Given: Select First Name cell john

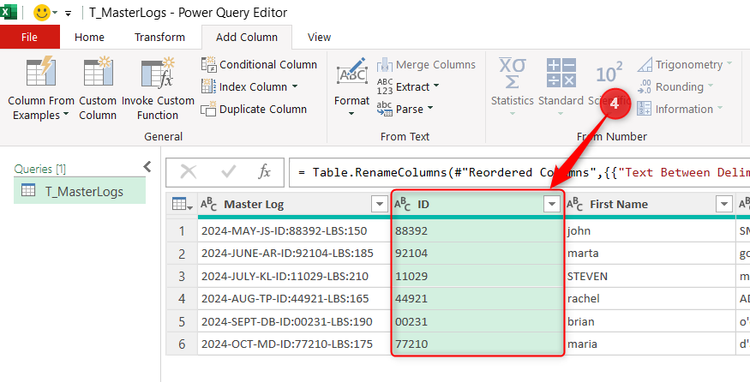Looking at the screenshot, I should tap(650, 231).
